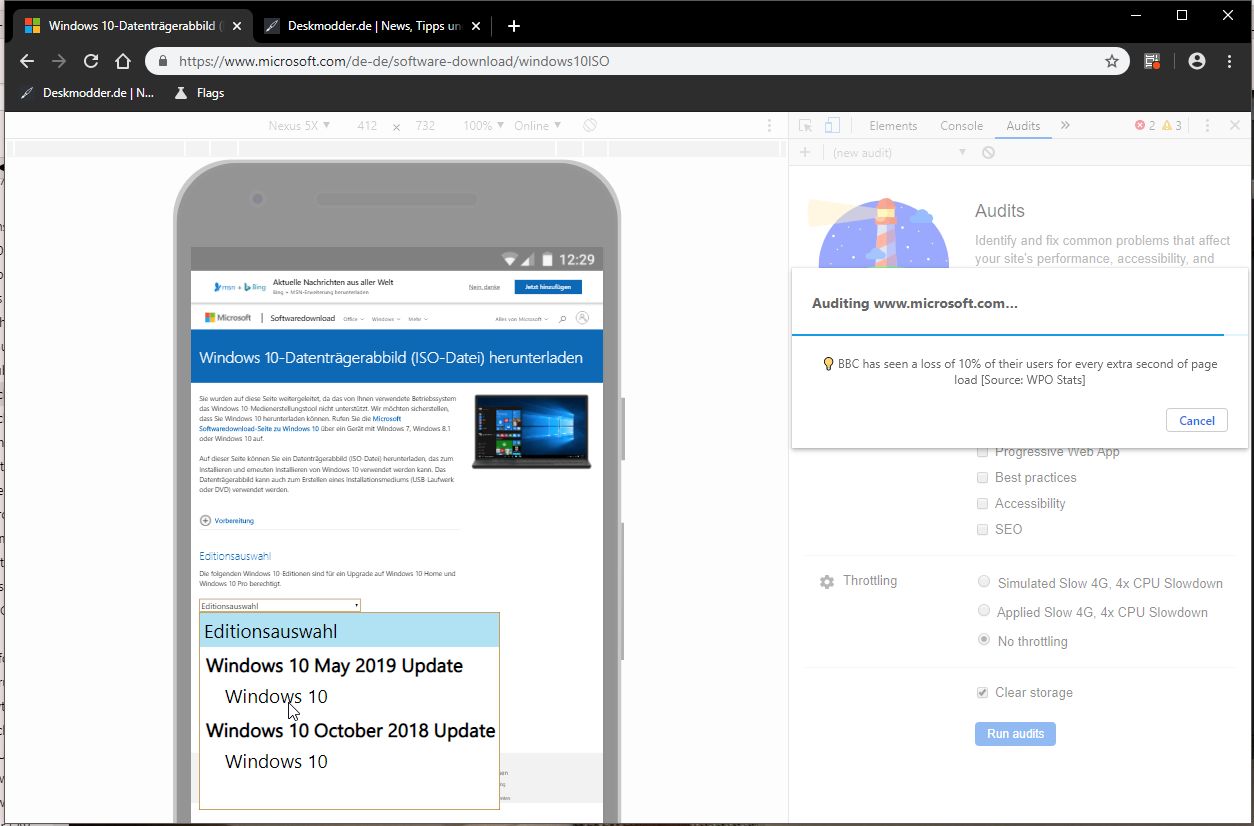1254x826 pixels.
Task: Toggle the Clear storage checkbox
Action: (x=983, y=693)
